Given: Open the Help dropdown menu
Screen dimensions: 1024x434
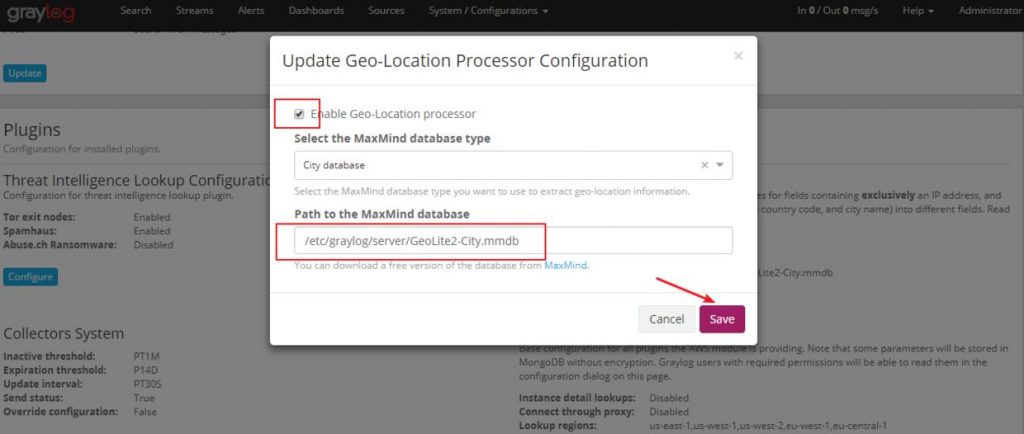Looking at the screenshot, I should point(918,10).
